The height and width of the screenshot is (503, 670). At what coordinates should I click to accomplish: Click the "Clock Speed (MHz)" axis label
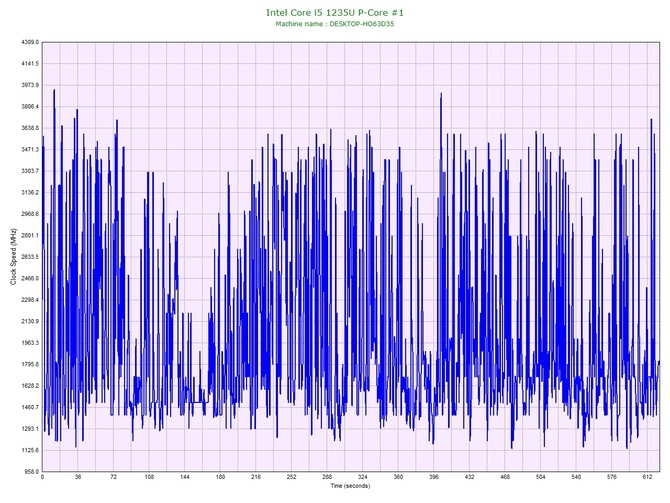13,257
